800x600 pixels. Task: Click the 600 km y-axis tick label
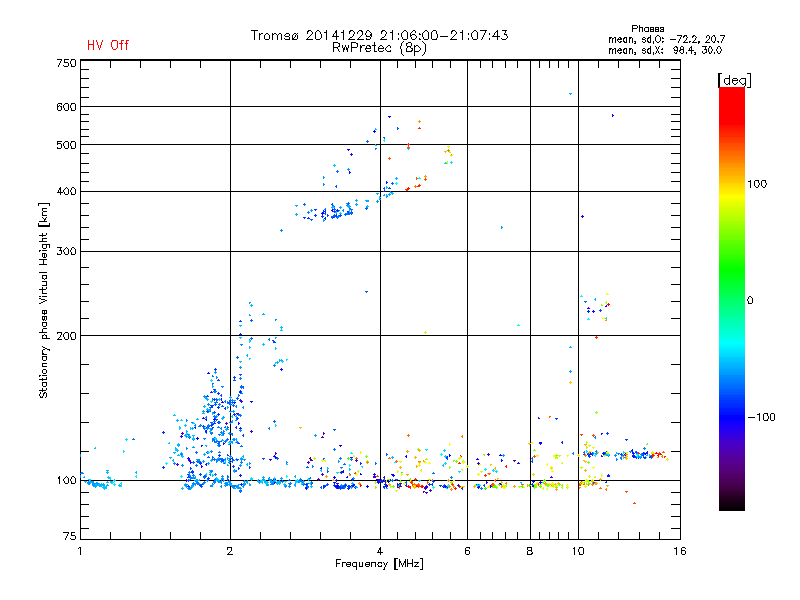pyautogui.click(x=67, y=107)
